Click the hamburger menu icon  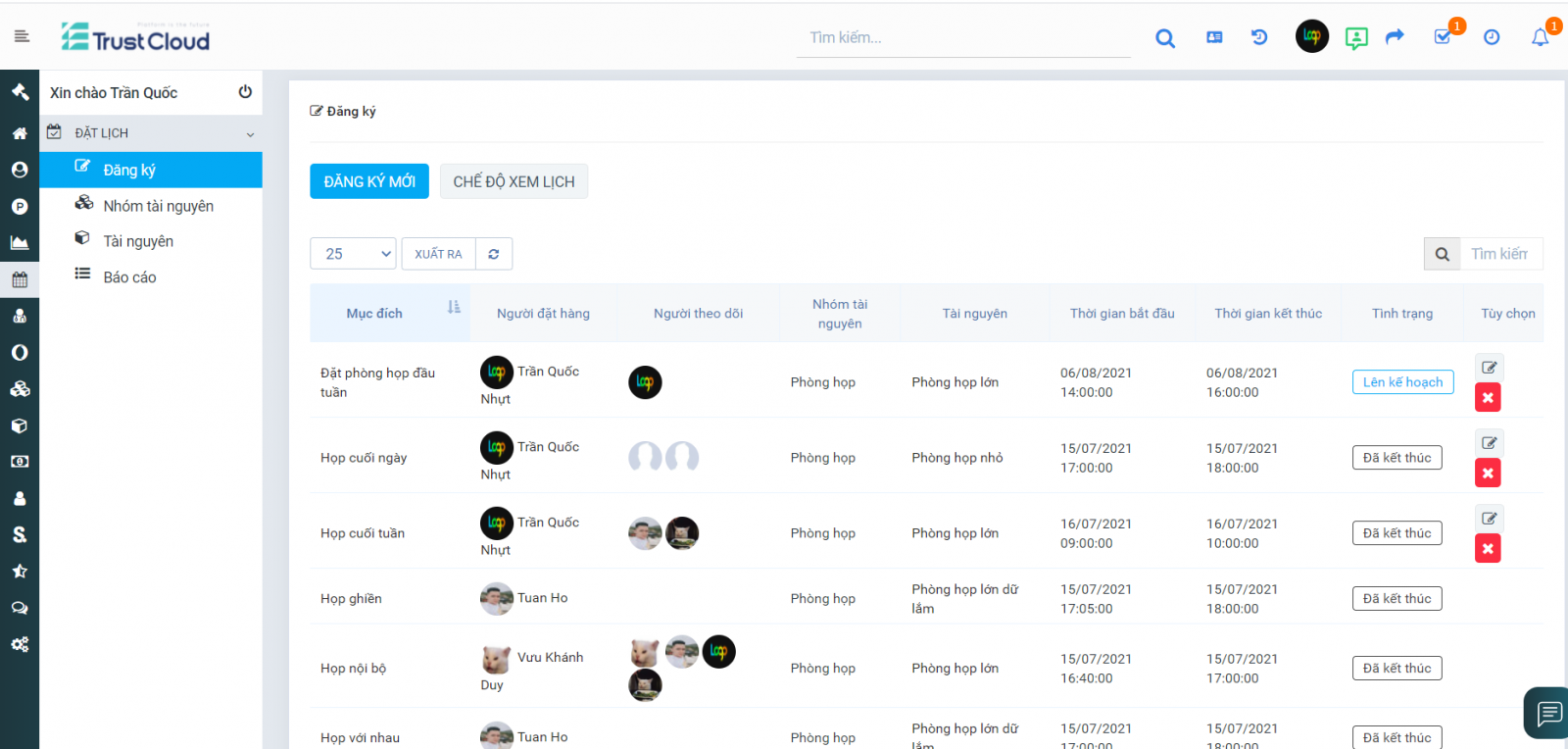[22, 37]
